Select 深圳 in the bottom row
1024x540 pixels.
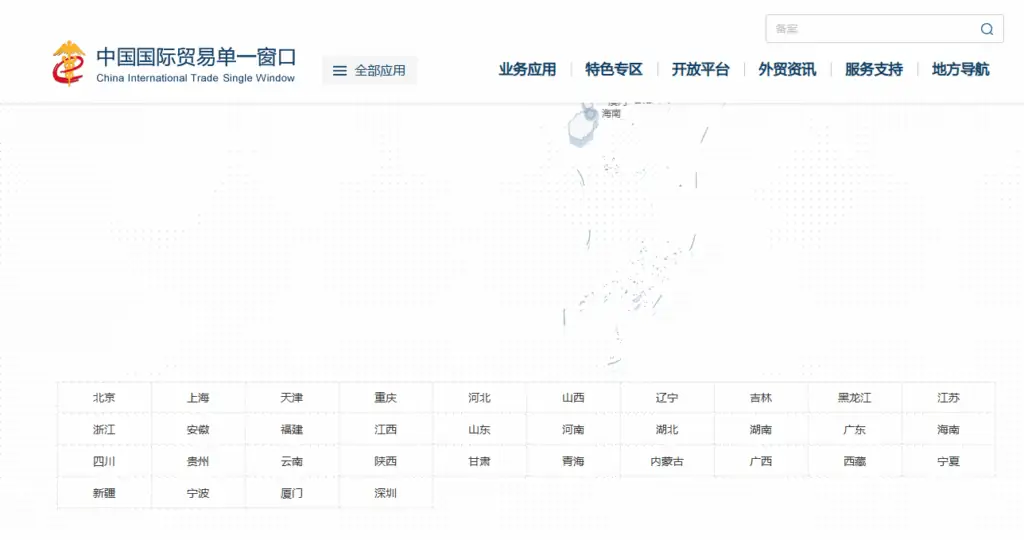point(385,493)
